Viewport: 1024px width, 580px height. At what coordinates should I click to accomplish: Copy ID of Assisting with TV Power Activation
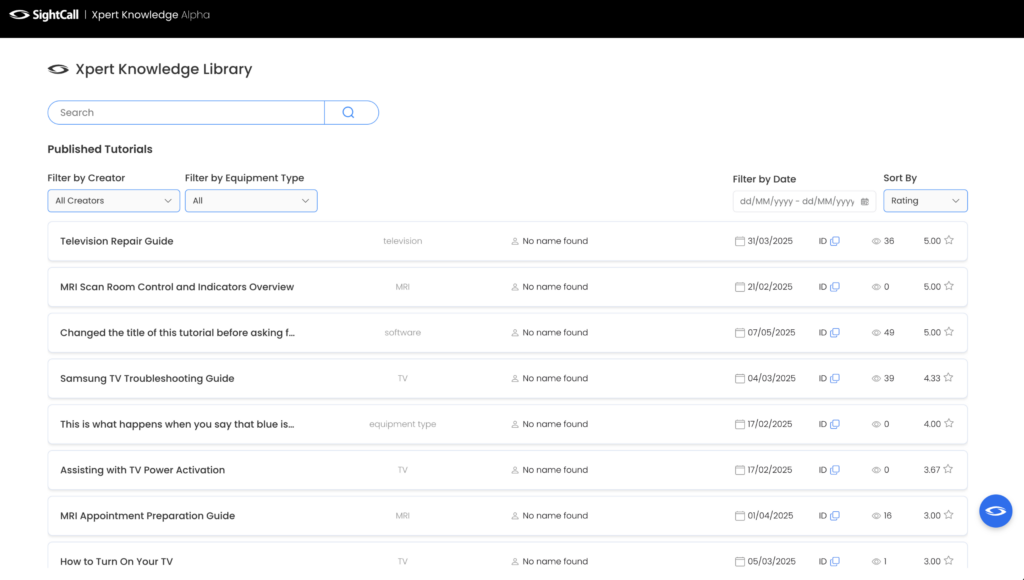[x=835, y=470]
